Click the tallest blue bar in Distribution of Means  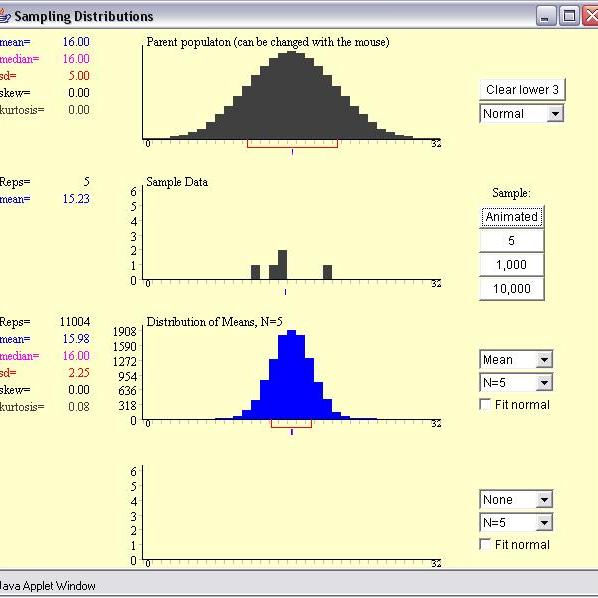pos(292,375)
